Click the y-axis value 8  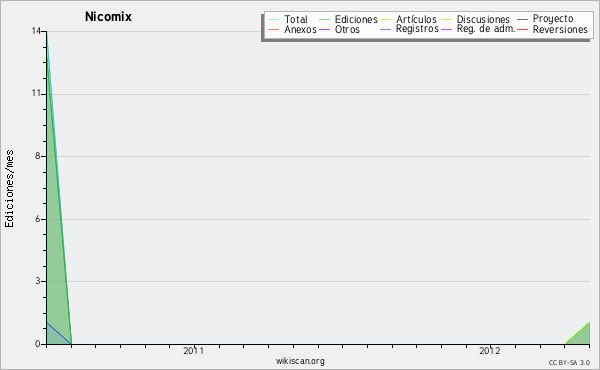38,156
